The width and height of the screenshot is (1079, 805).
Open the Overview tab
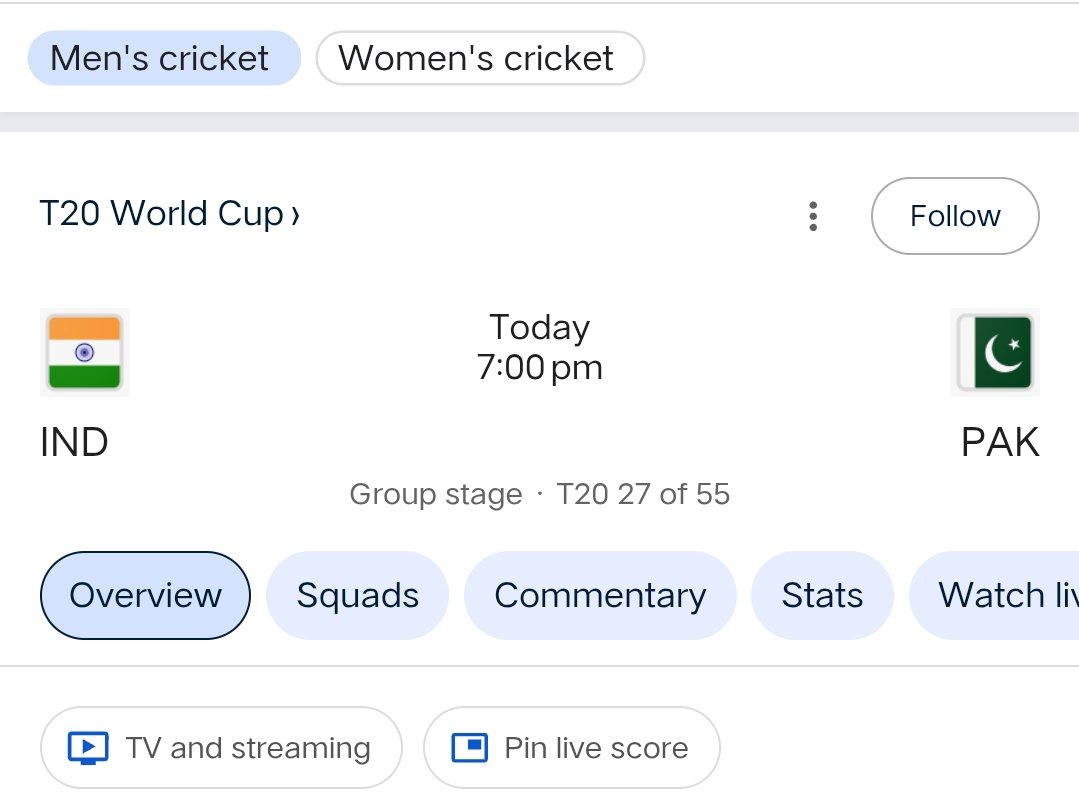pos(145,595)
